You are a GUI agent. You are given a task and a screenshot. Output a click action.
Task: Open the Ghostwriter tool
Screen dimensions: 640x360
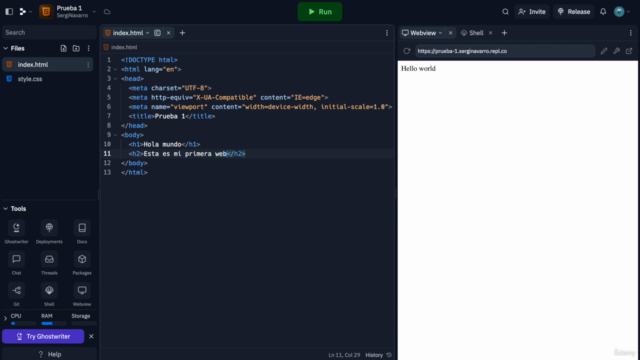[x=16, y=232]
